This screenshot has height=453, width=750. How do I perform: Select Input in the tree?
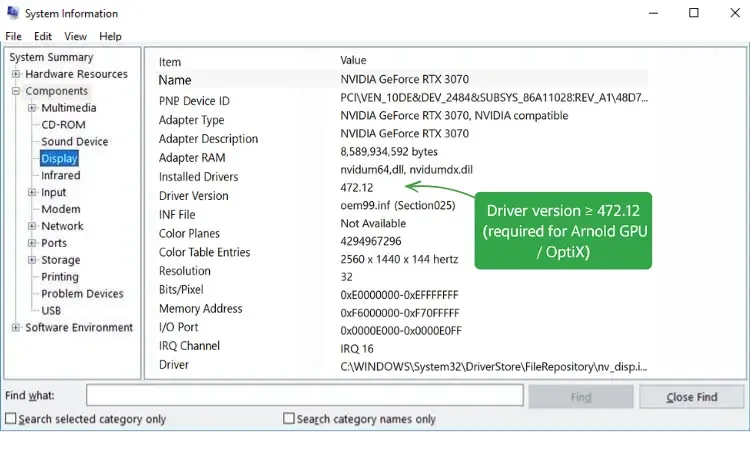(54, 192)
